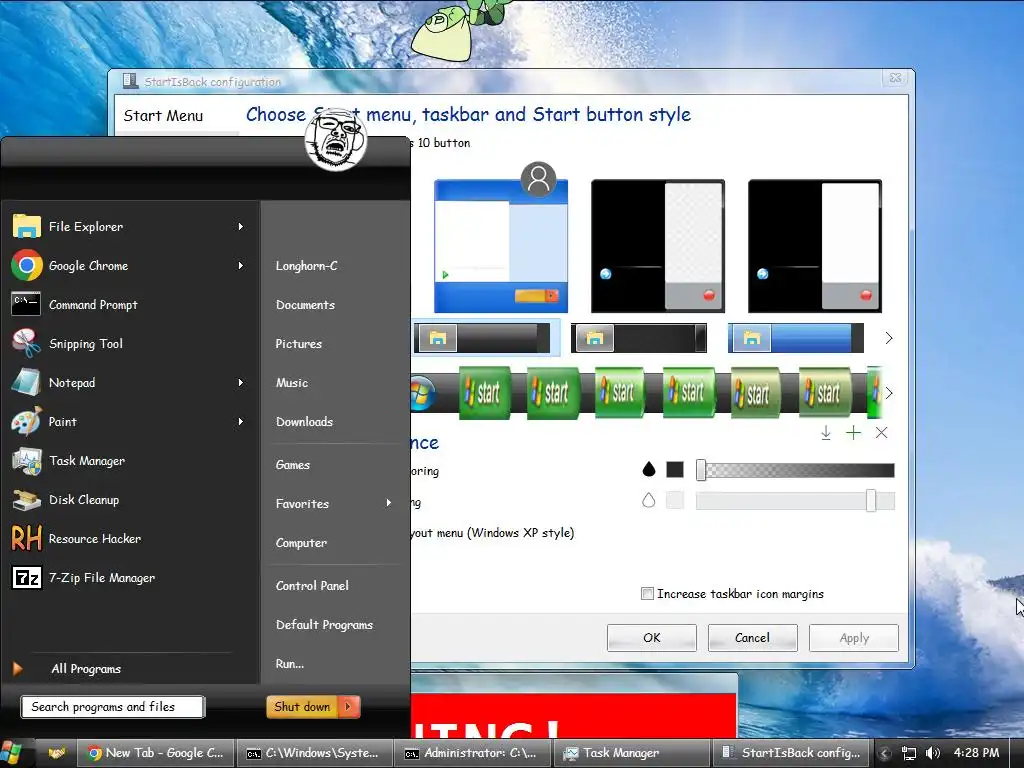Click the Windows Start button on taskbar
The width and height of the screenshot is (1024, 768).
pyautogui.click(x=12, y=753)
